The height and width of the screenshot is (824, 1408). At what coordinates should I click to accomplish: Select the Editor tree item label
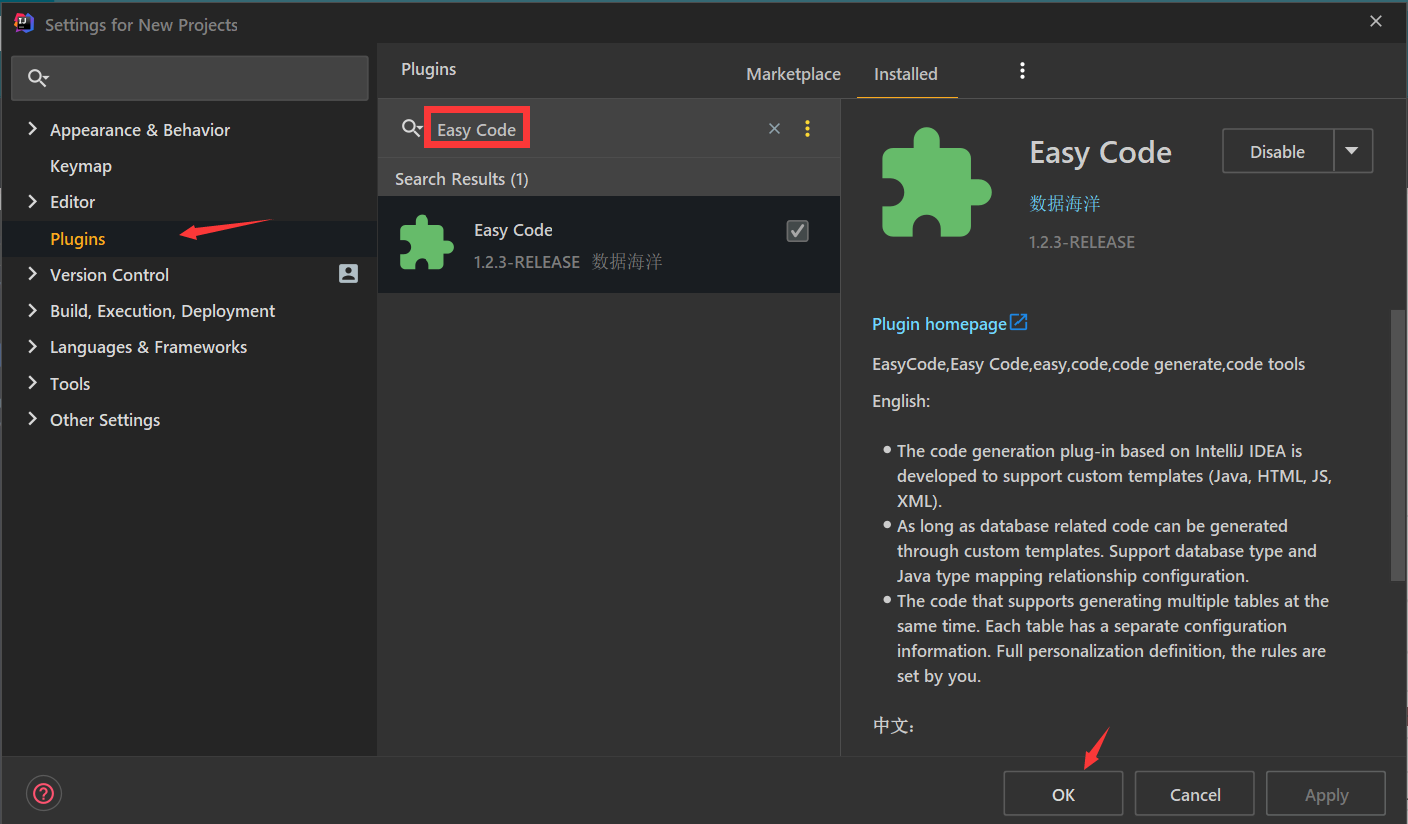coord(73,202)
